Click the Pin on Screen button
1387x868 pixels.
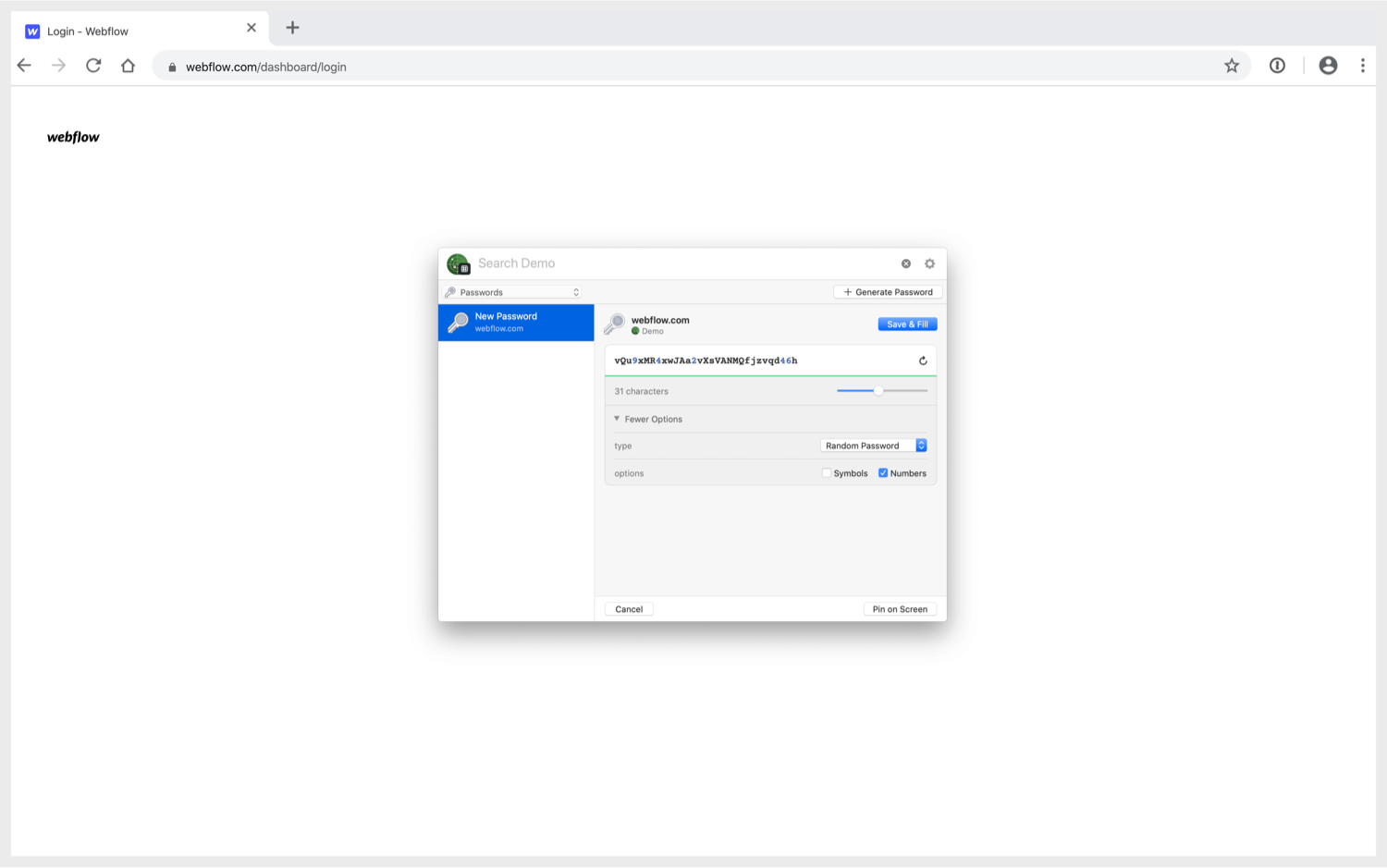900,609
